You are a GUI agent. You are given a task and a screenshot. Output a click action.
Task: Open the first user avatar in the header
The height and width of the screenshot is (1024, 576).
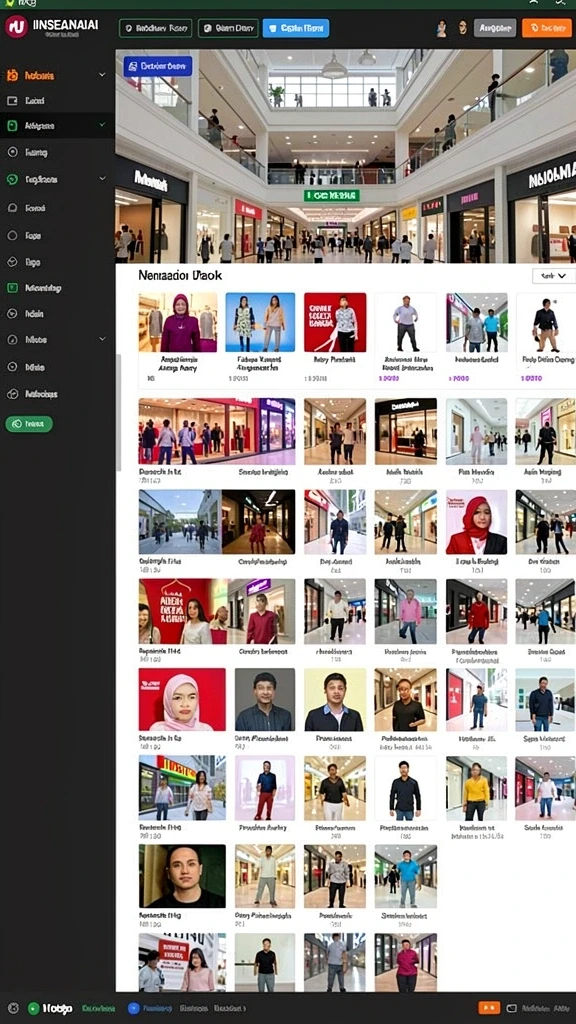442,27
